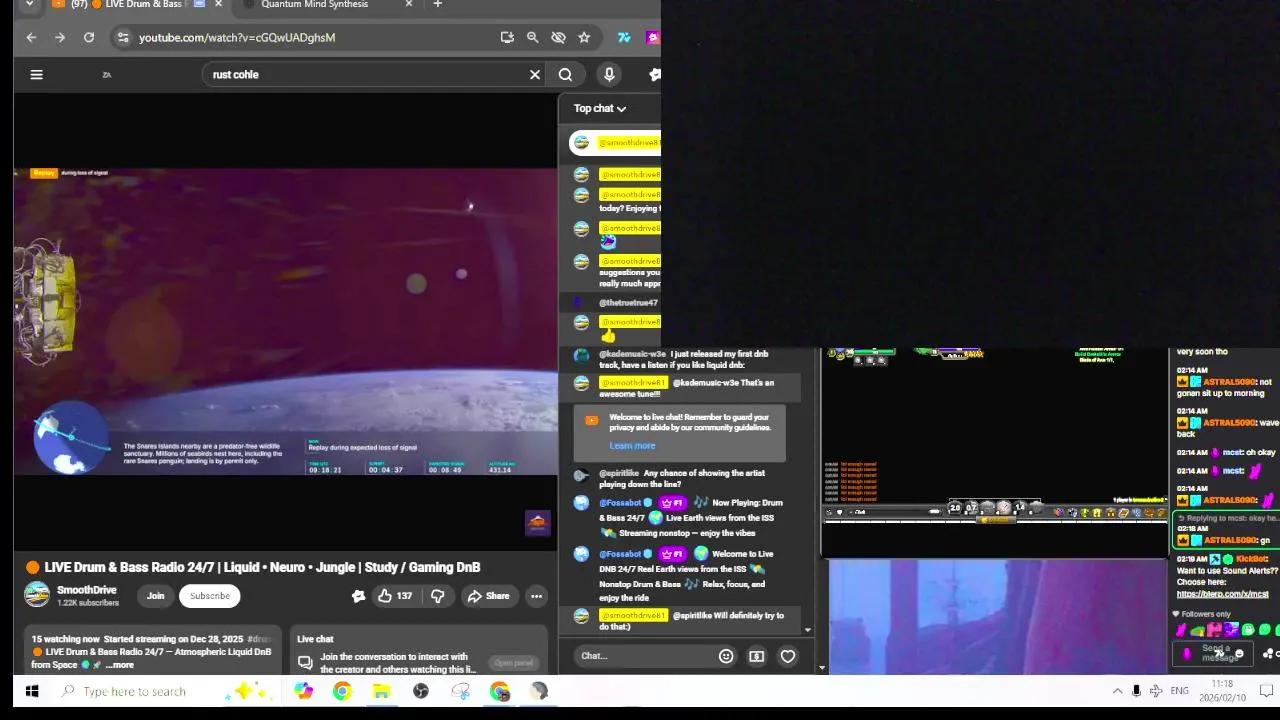Open site information icon beside the URL
Image resolution: width=1280 pixels, height=720 pixels.
tap(122, 37)
